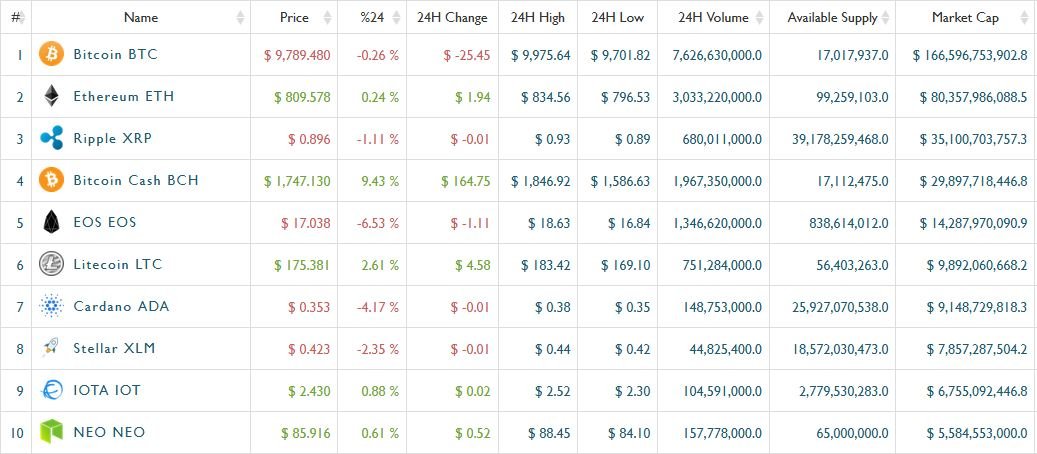Select the 9.43 % change value
Screen dimensions: 1037x454
(380, 181)
